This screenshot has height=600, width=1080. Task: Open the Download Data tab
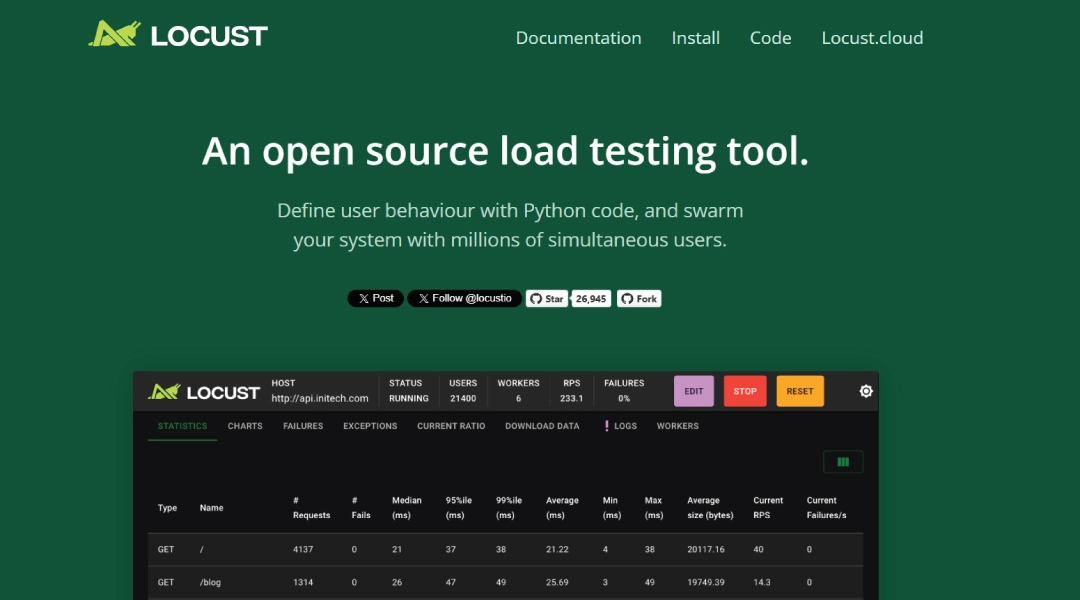click(542, 426)
